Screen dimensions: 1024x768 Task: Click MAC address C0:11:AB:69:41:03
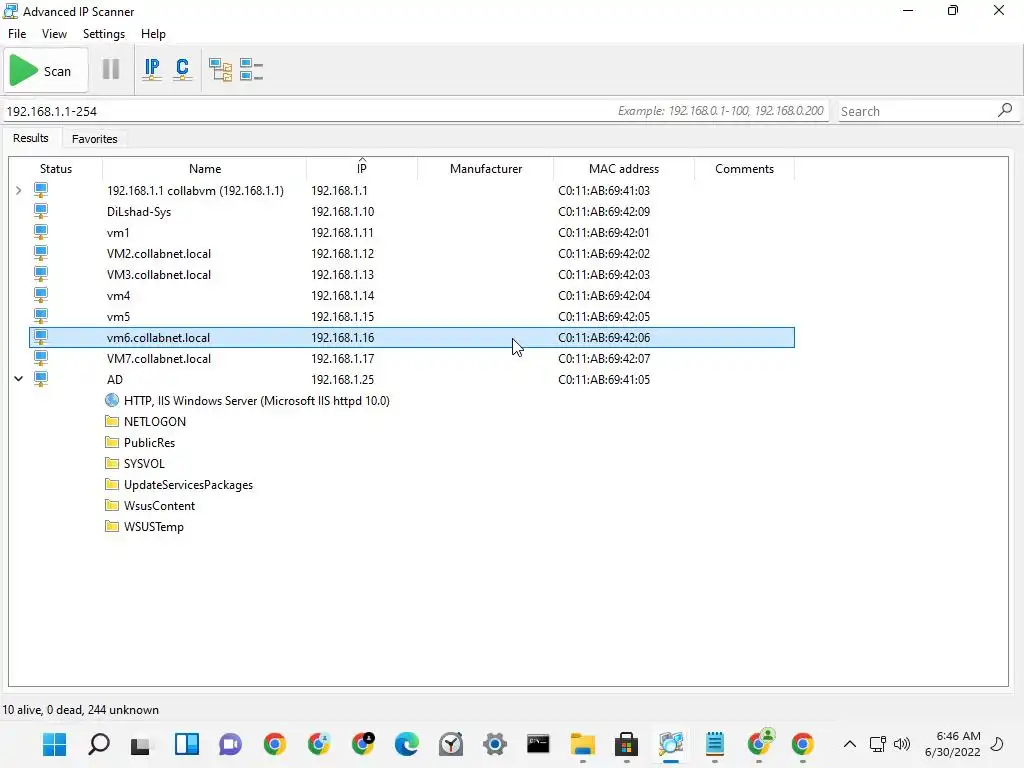tap(604, 191)
